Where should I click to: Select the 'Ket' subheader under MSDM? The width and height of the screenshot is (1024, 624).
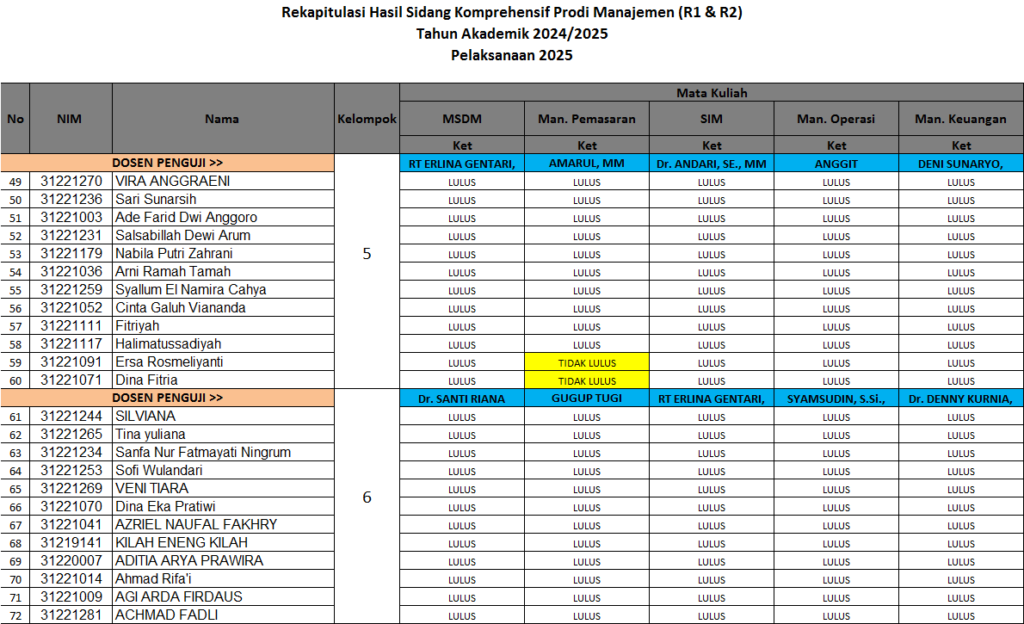tap(462, 145)
